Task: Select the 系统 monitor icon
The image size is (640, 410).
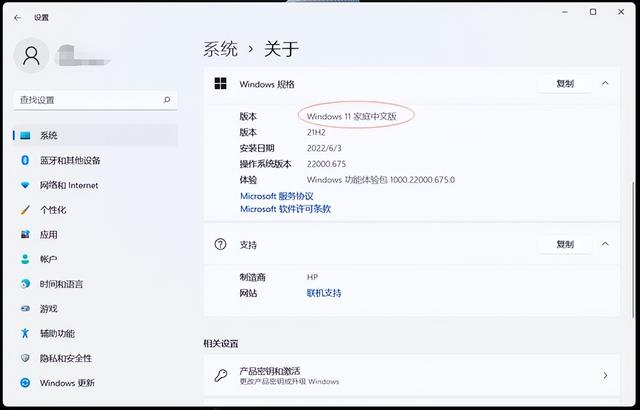Action: pos(25,135)
